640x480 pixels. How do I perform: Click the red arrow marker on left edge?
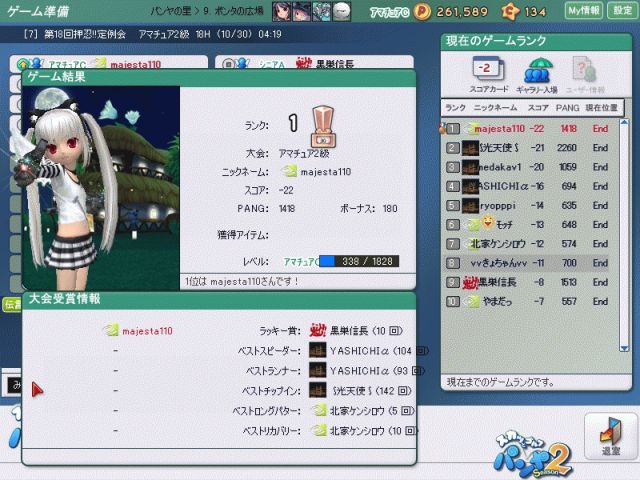38,389
